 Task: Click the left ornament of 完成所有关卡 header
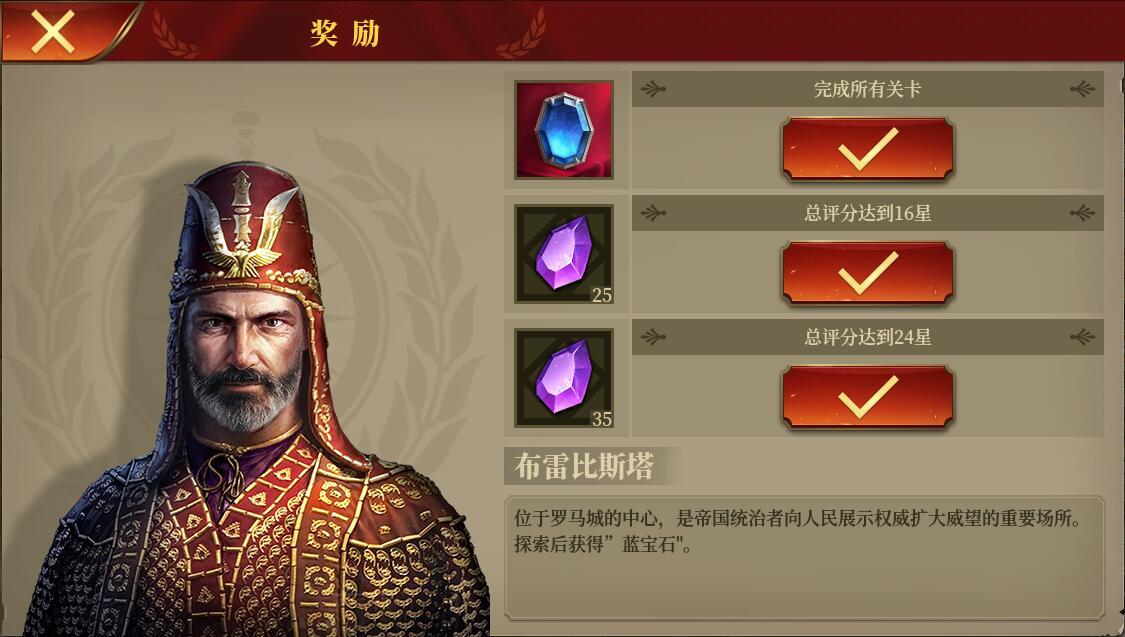(x=653, y=89)
